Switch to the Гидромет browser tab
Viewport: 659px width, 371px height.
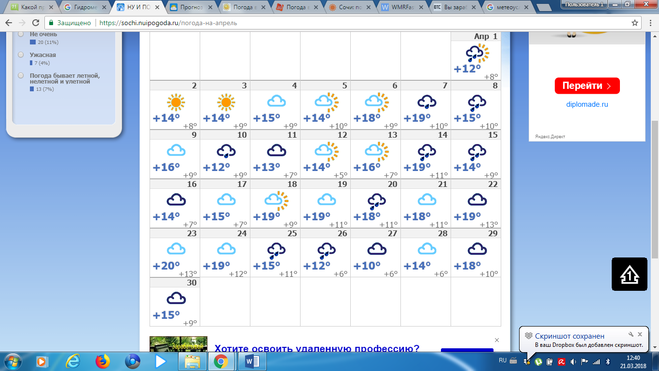pos(84,7)
